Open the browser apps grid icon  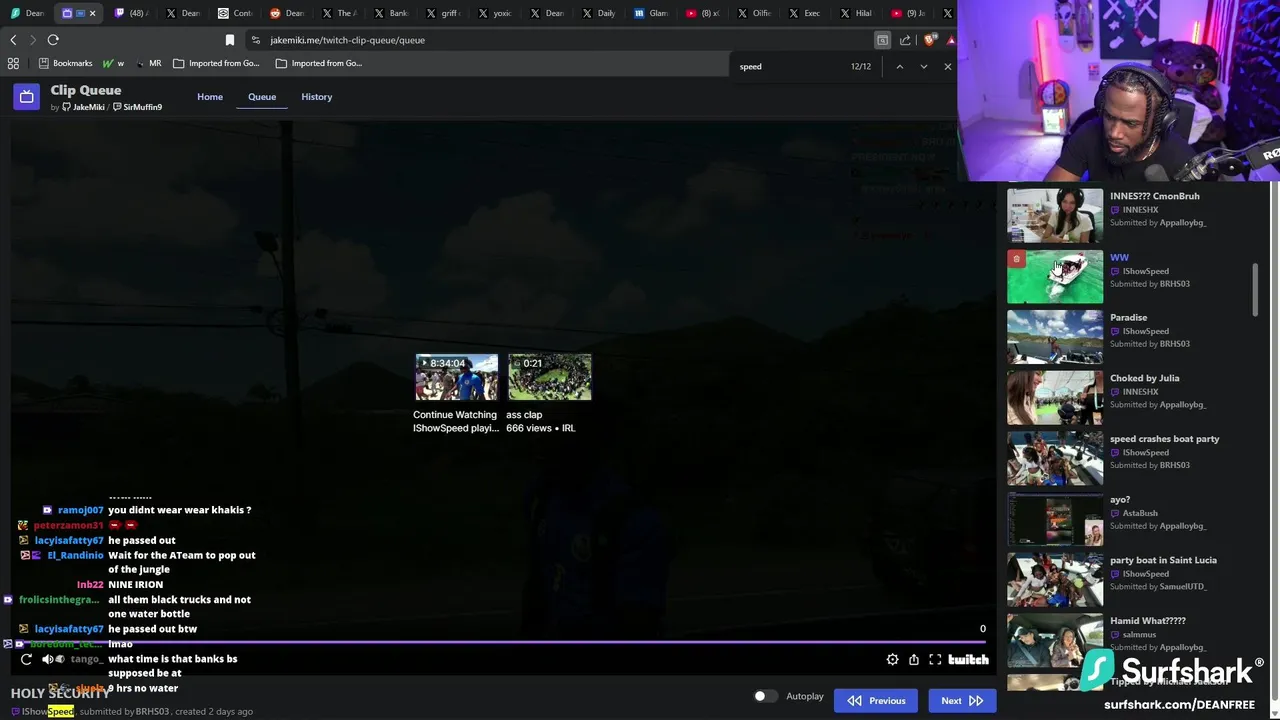point(13,63)
